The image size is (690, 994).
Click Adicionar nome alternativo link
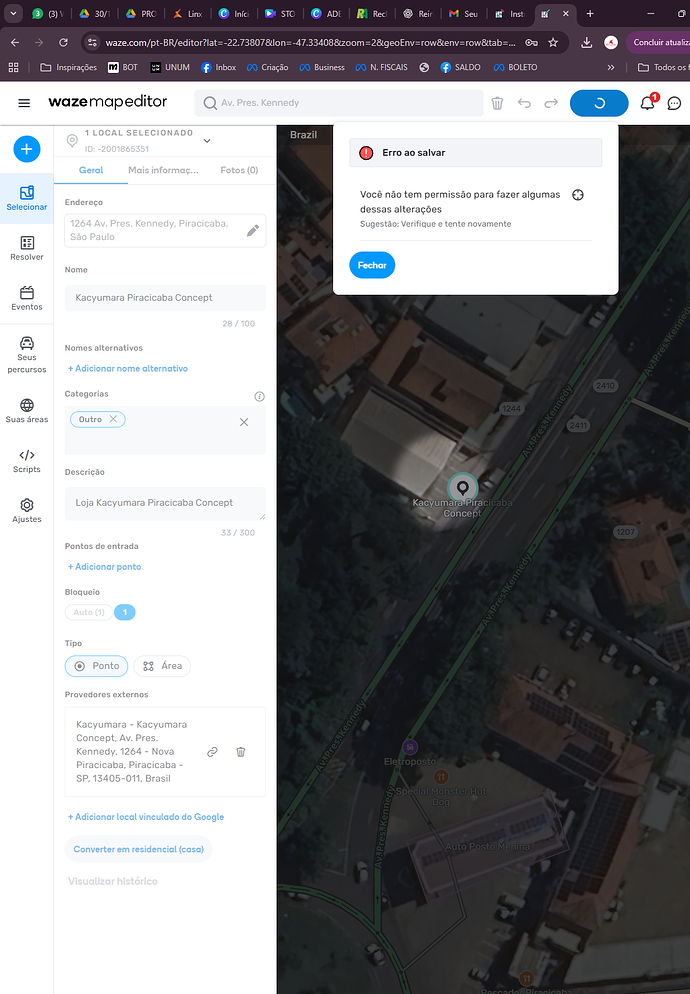(x=127, y=368)
